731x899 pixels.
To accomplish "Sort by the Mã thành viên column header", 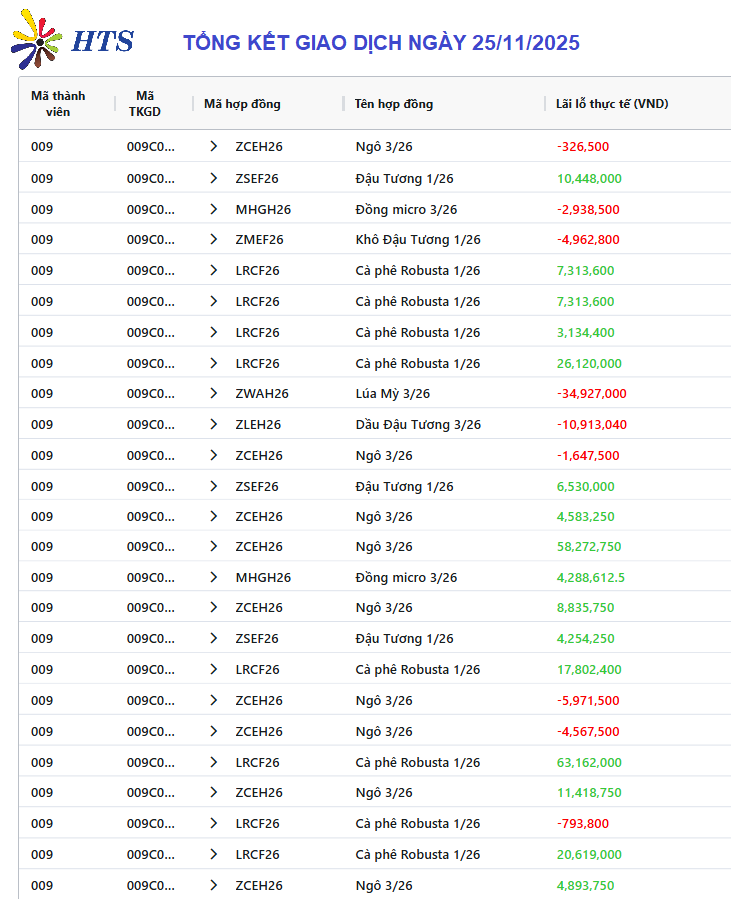I will [x=58, y=104].
